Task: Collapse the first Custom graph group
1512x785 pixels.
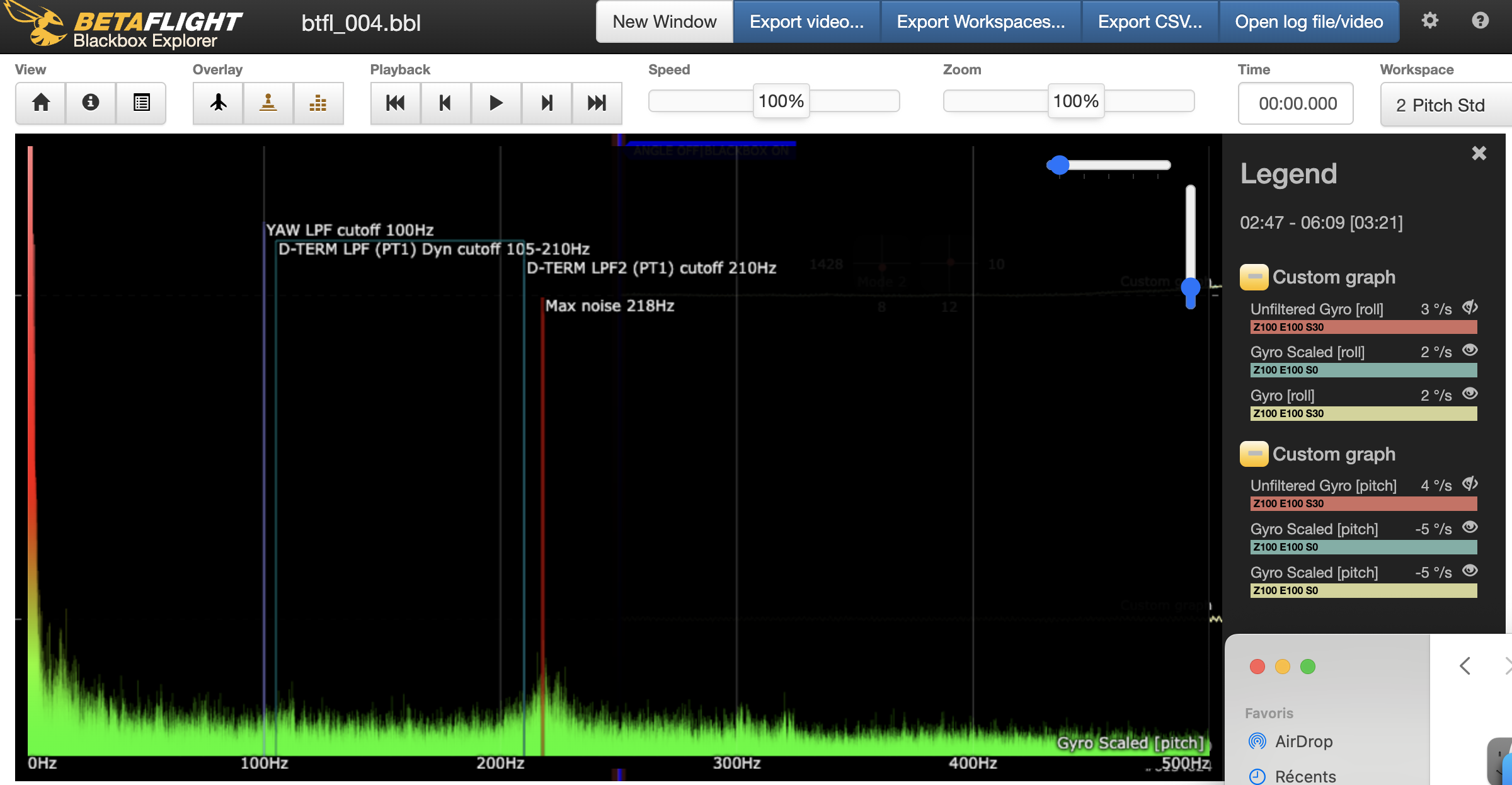Action: coord(1254,277)
